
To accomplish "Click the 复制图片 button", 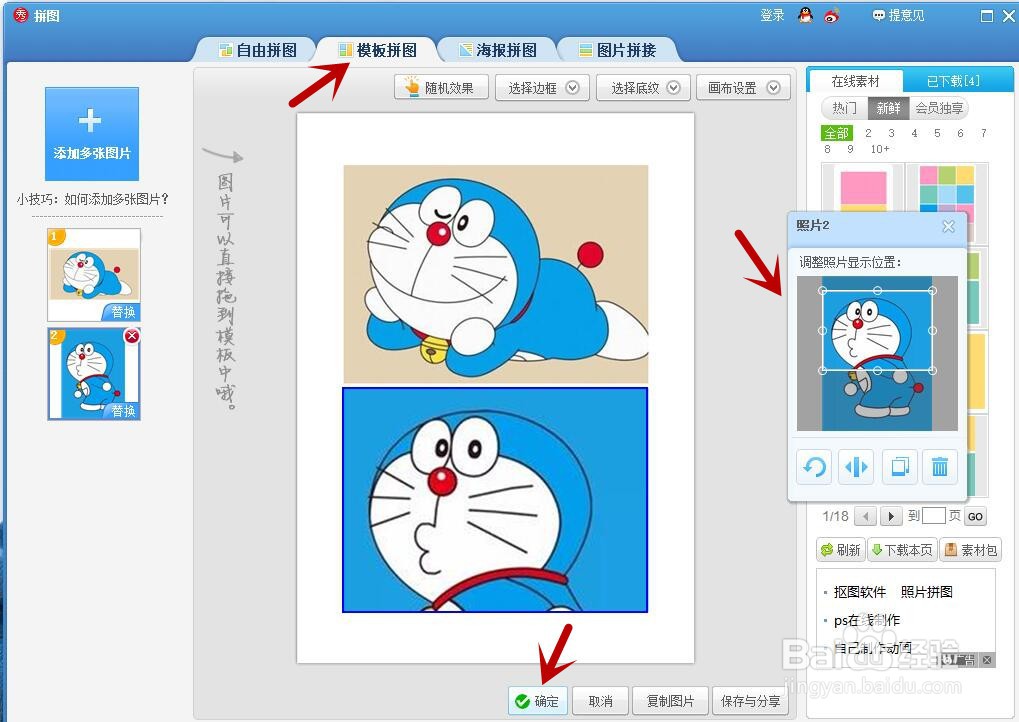I will 669,701.
